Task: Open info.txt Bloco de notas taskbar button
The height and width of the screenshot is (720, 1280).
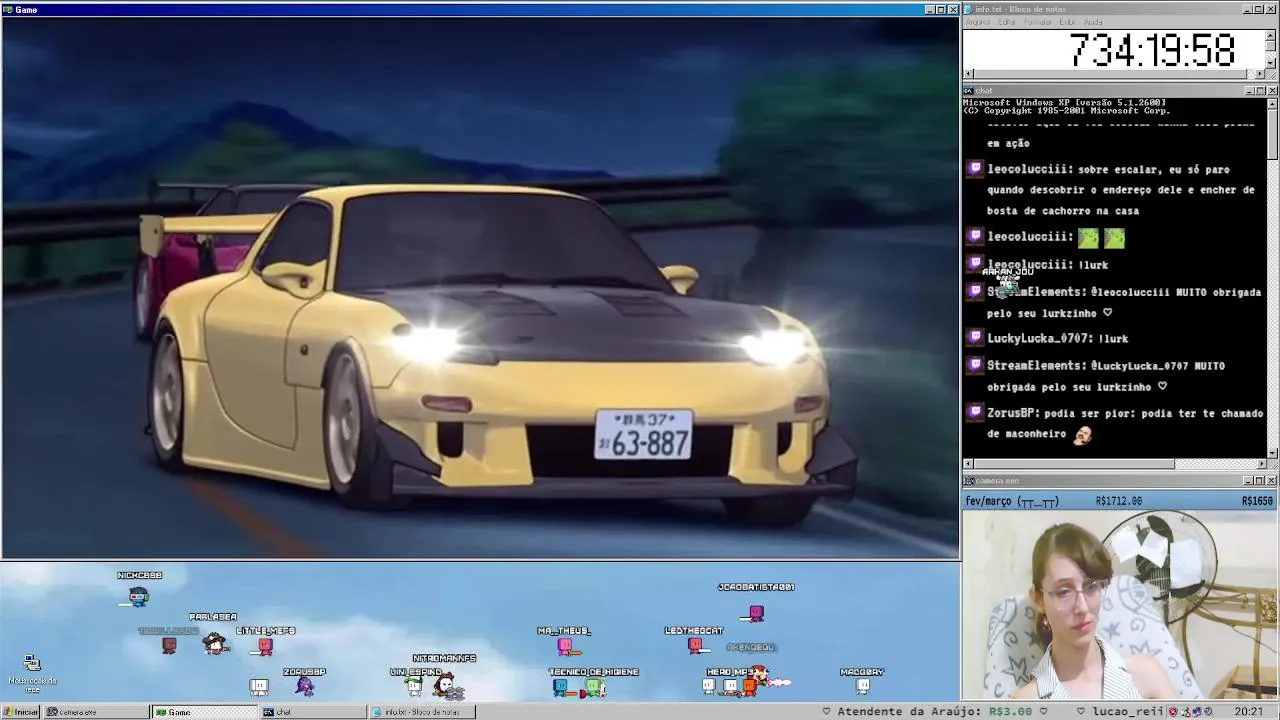Action: [422, 712]
